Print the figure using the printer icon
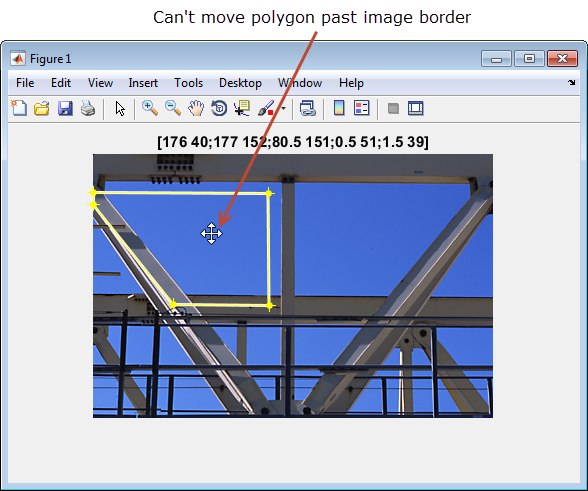Viewport: 588px width, 491px height. 88,108
